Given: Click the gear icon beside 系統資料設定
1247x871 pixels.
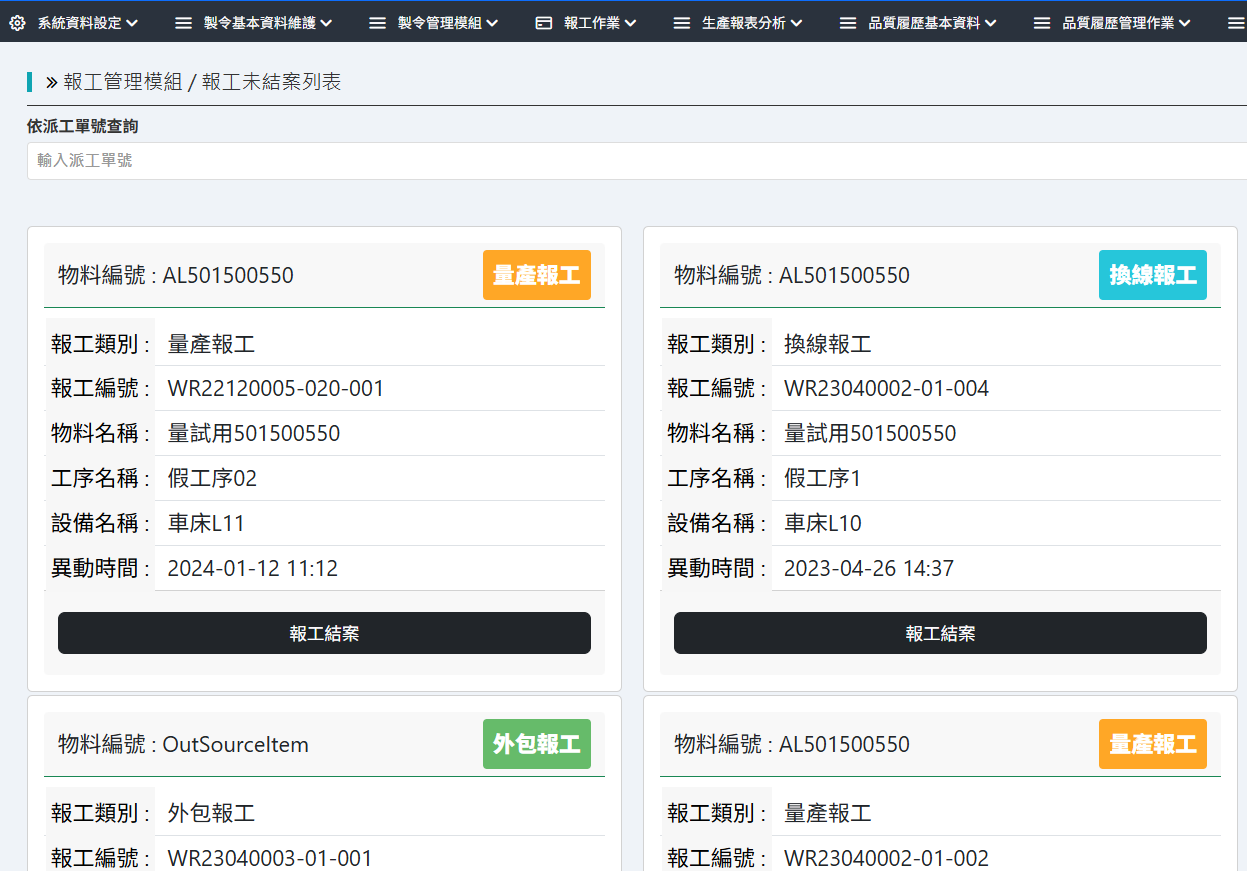Looking at the screenshot, I should point(17,23).
